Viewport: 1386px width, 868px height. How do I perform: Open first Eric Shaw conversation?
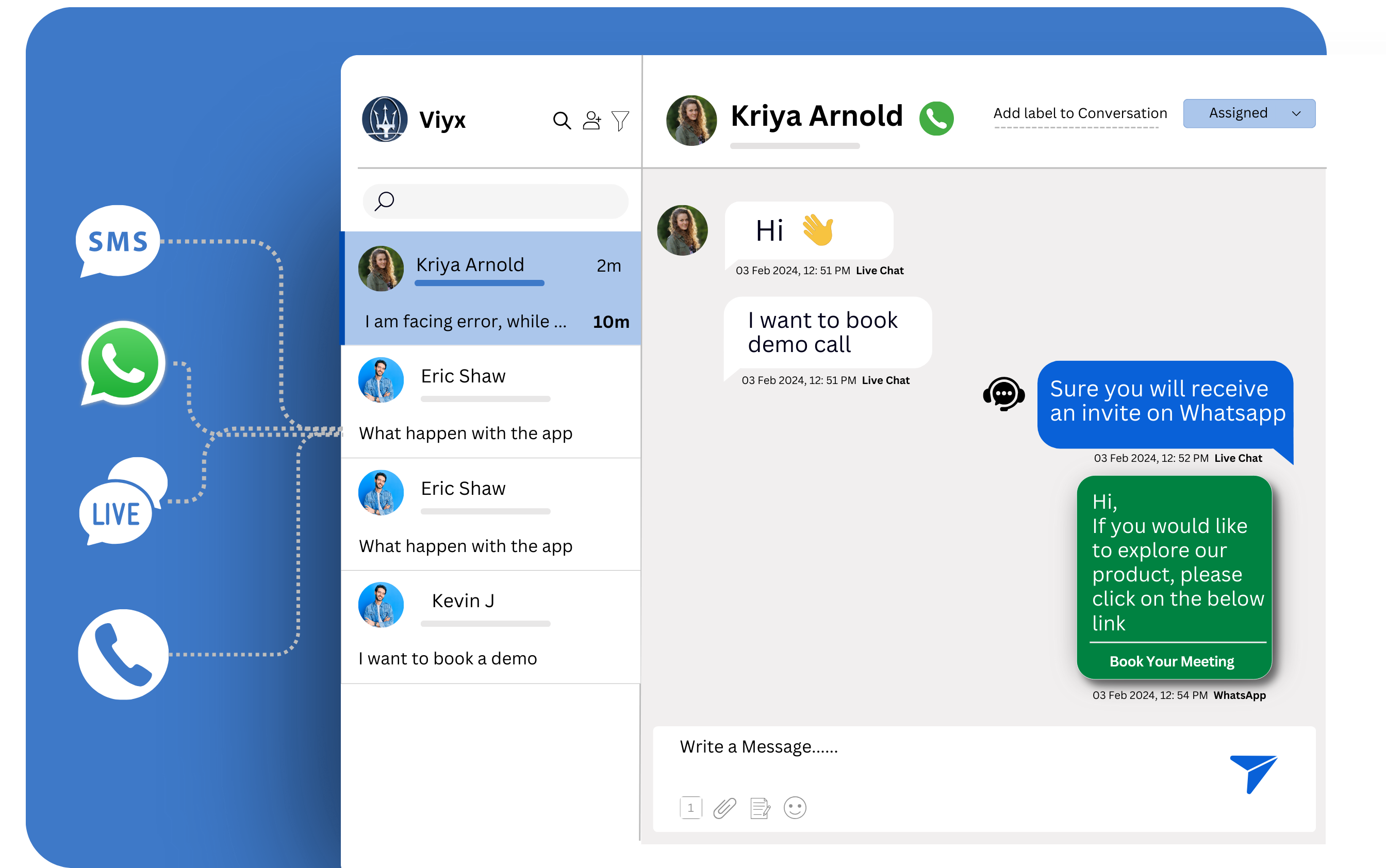(x=491, y=402)
